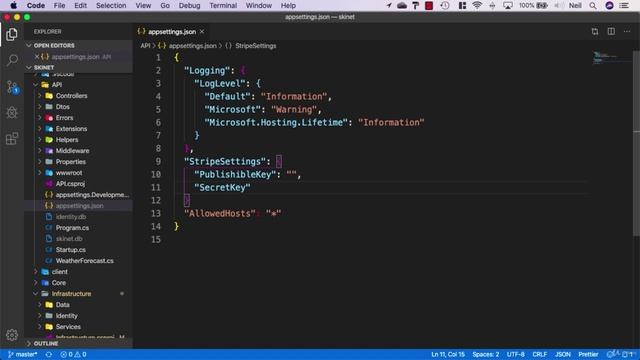Expand the wwwroot folder
The width and height of the screenshot is (640, 360).
pyautogui.click(x=69, y=173)
